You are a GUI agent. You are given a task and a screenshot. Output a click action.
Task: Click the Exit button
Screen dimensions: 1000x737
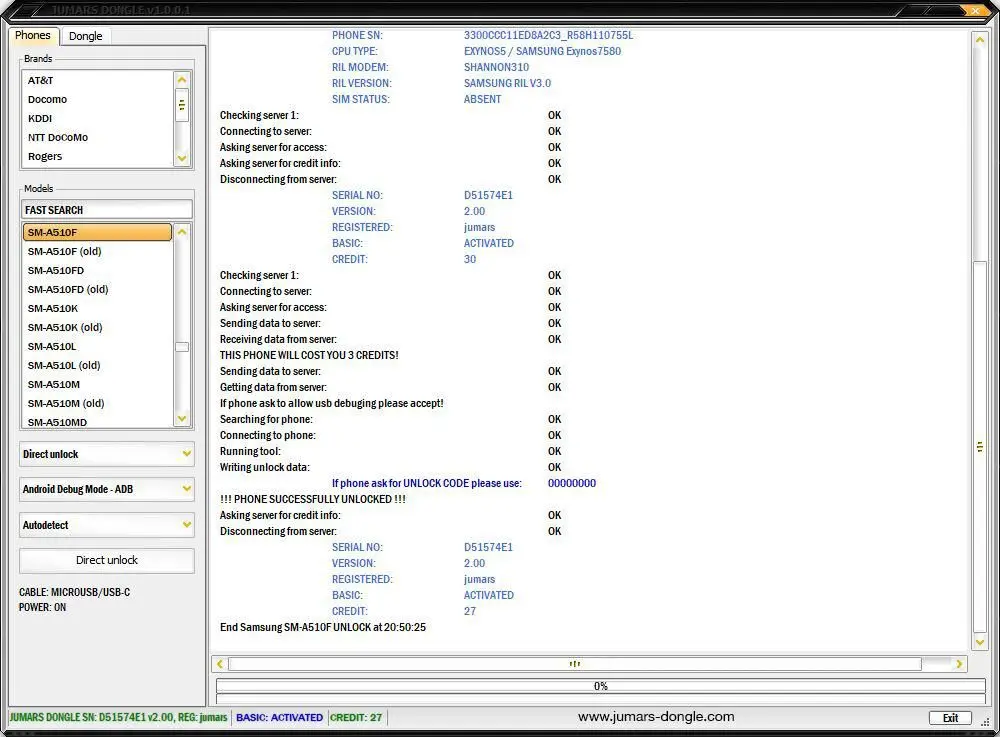point(949,718)
